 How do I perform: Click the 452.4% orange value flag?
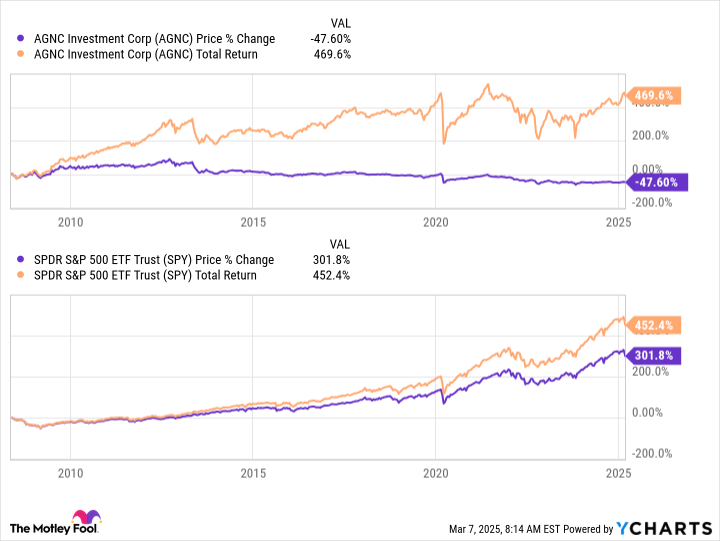656,325
